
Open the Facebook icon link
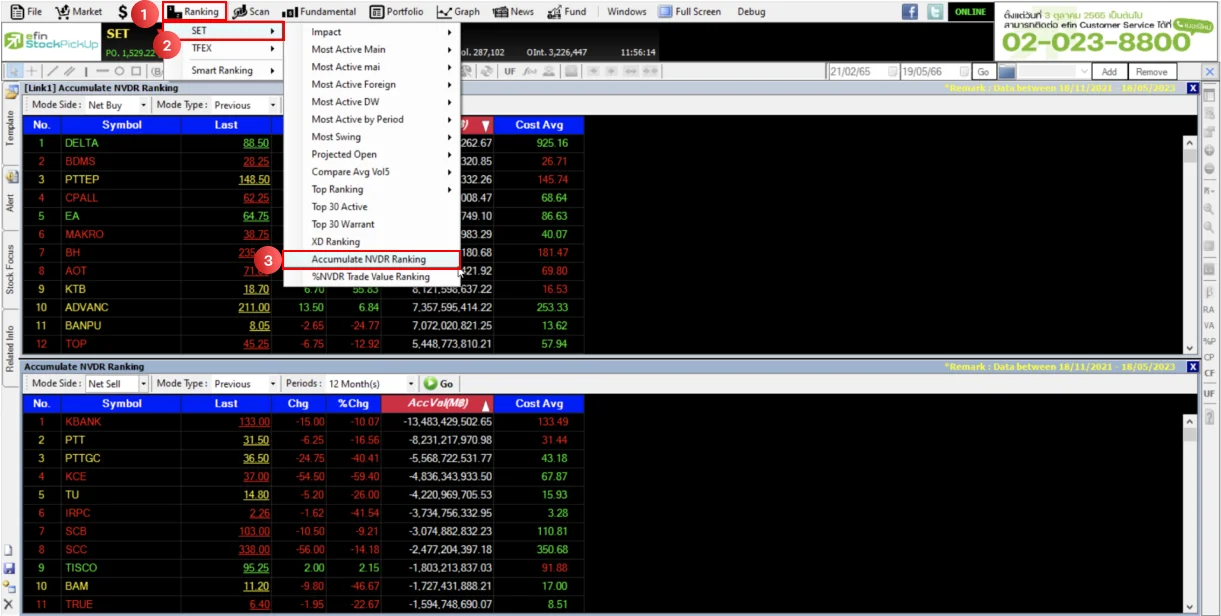(910, 12)
